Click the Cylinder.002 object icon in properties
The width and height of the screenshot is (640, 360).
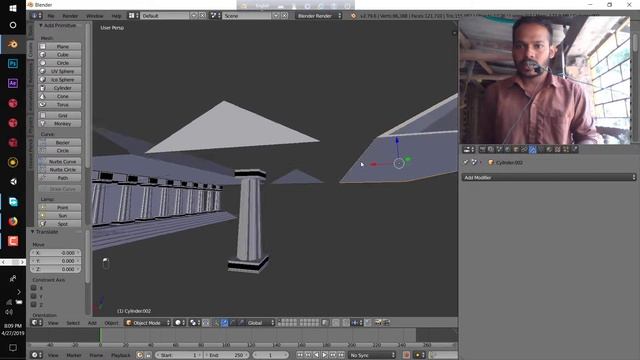tap(491, 162)
